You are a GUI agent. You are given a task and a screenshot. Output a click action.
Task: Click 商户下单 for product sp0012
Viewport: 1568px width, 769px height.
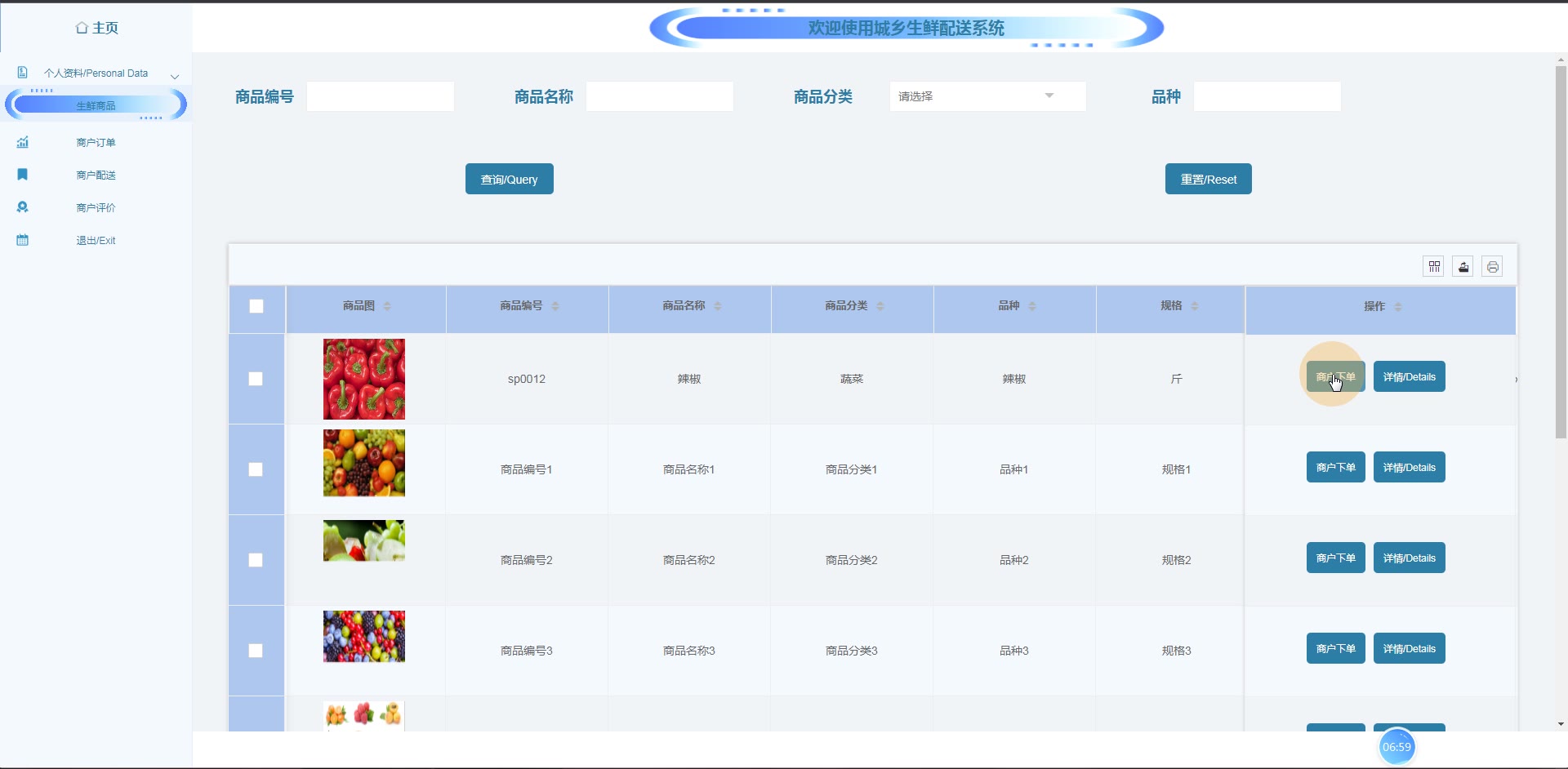click(x=1336, y=376)
